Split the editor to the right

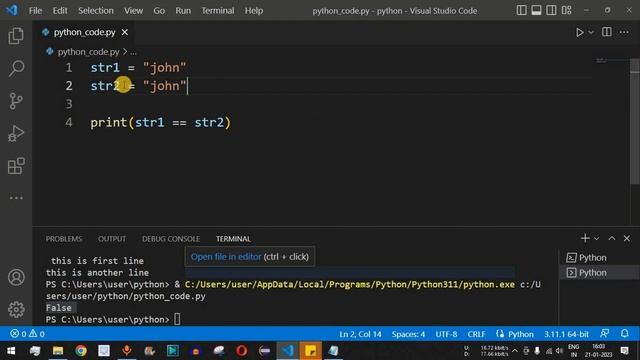tap(607, 32)
